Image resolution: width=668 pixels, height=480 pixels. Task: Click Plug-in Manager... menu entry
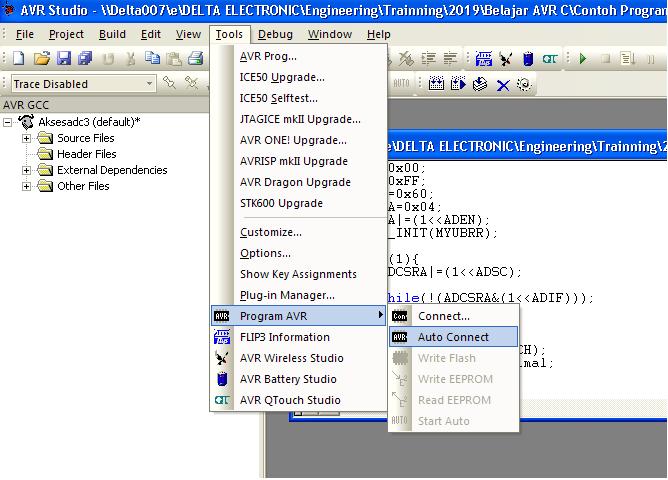[x=287, y=295]
